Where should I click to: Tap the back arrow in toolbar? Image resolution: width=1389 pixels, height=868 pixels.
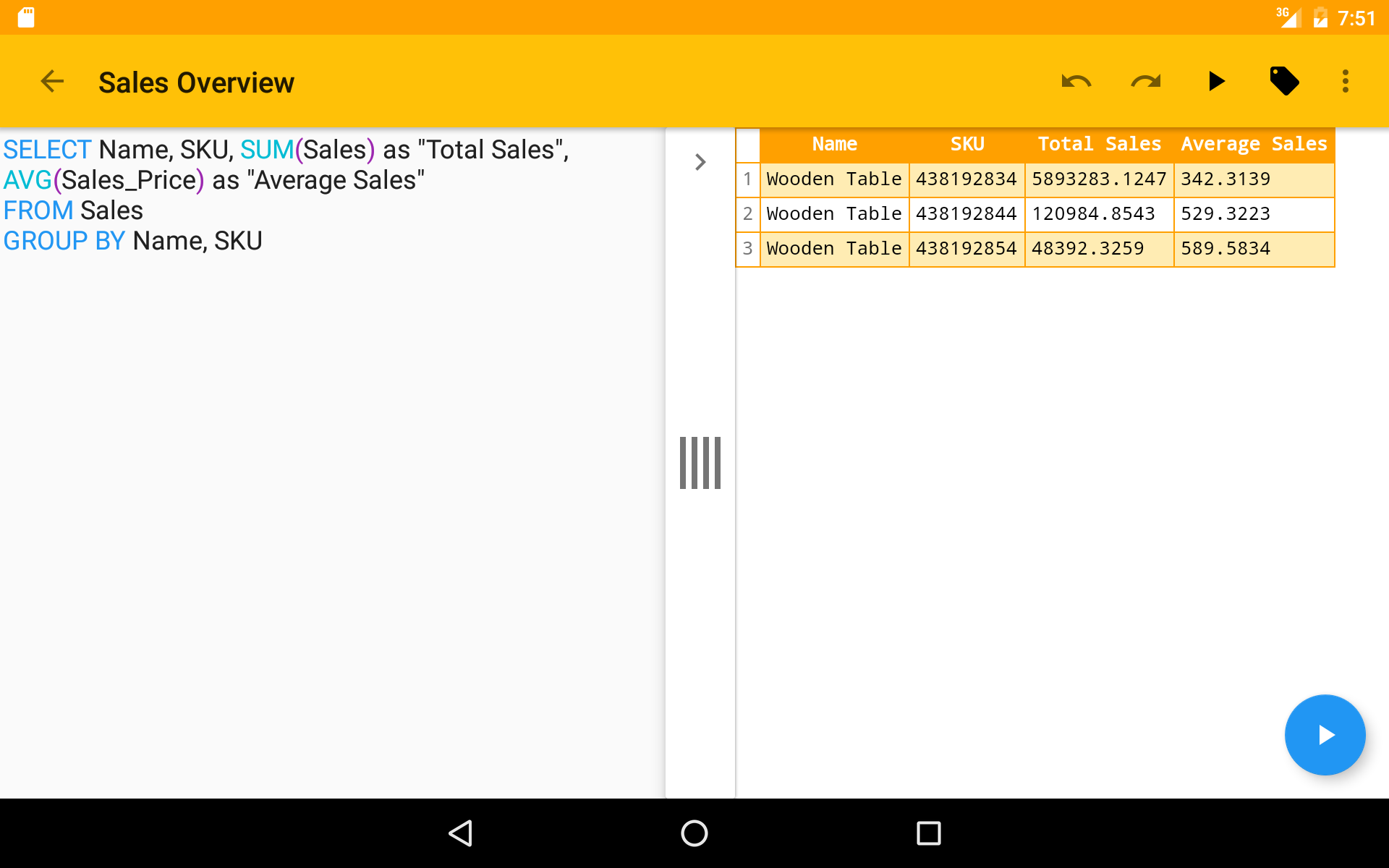[52, 82]
